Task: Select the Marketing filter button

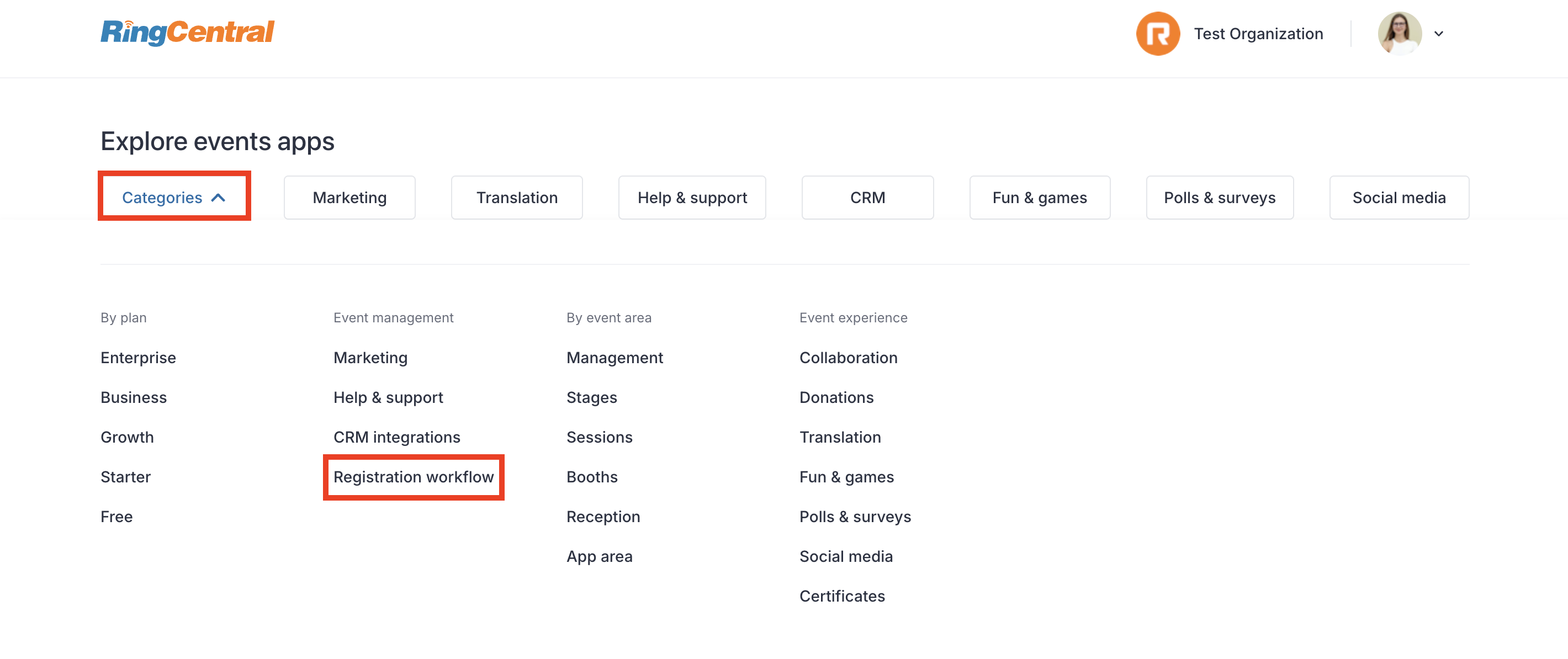Action: click(x=349, y=197)
